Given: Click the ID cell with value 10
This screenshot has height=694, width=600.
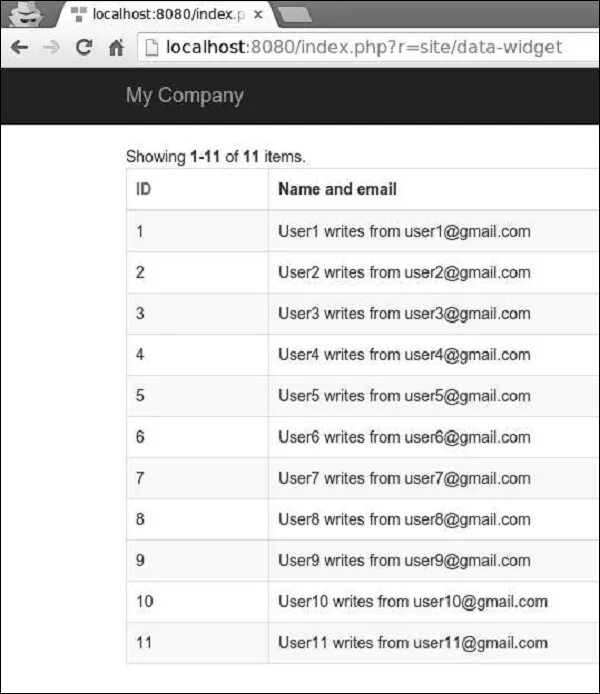Looking at the screenshot, I should [x=197, y=601].
